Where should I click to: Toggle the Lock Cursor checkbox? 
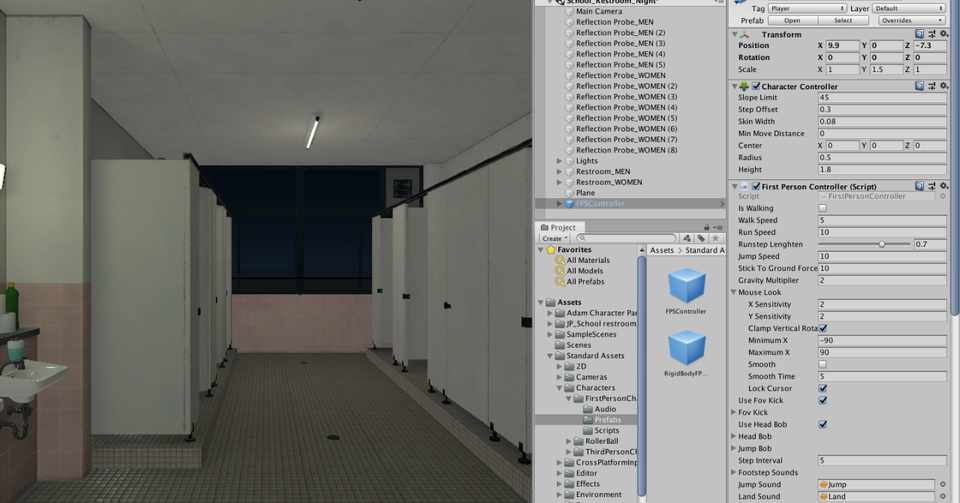[823, 388]
